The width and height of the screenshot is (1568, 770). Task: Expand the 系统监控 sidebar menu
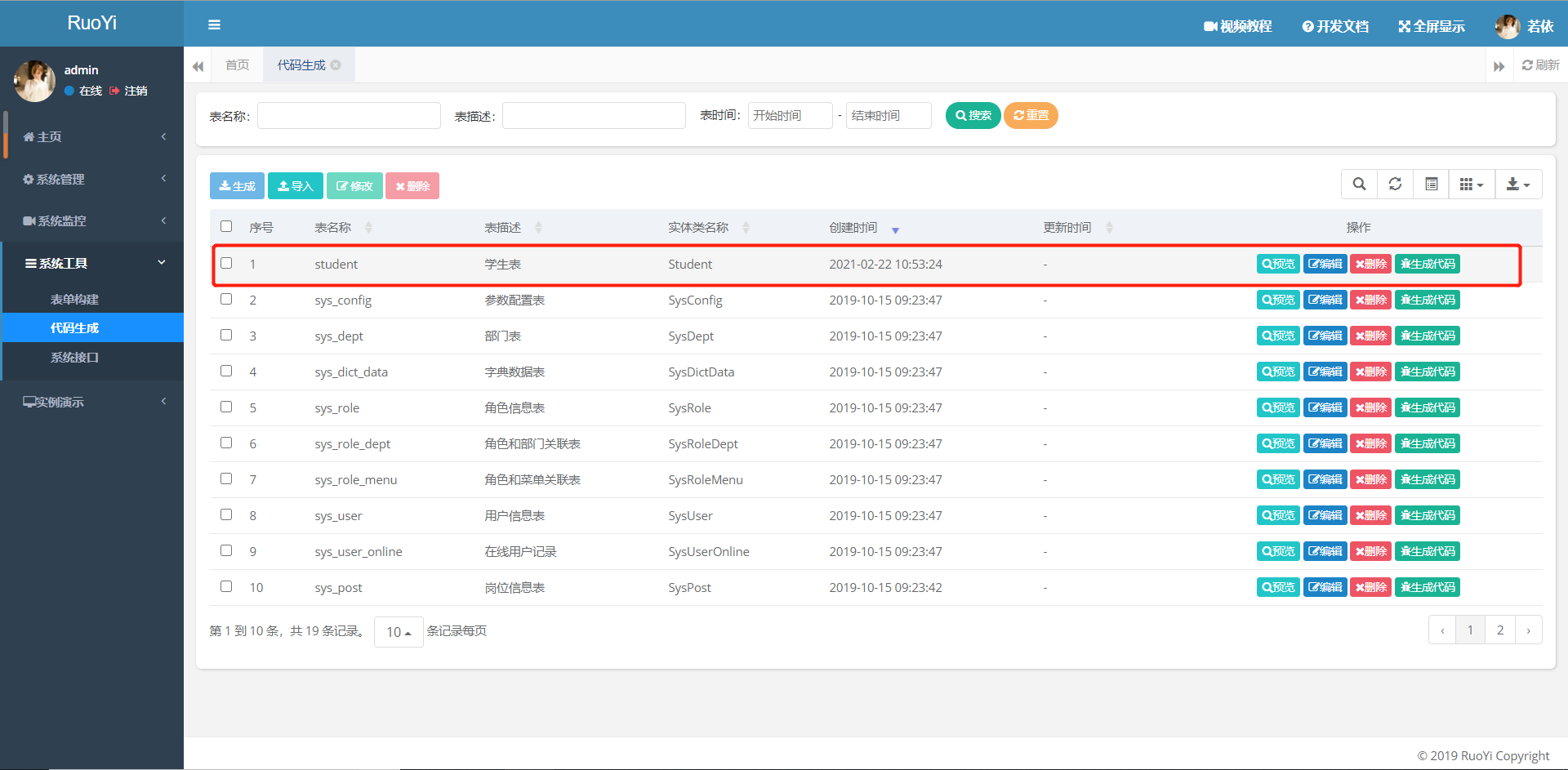click(x=93, y=220)
